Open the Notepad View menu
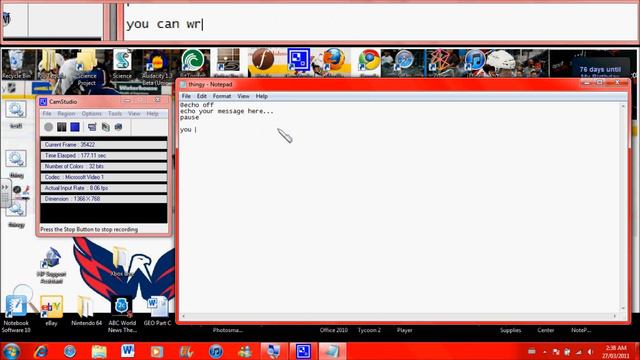This screenshot has height=360, width=640. (243, 96)
